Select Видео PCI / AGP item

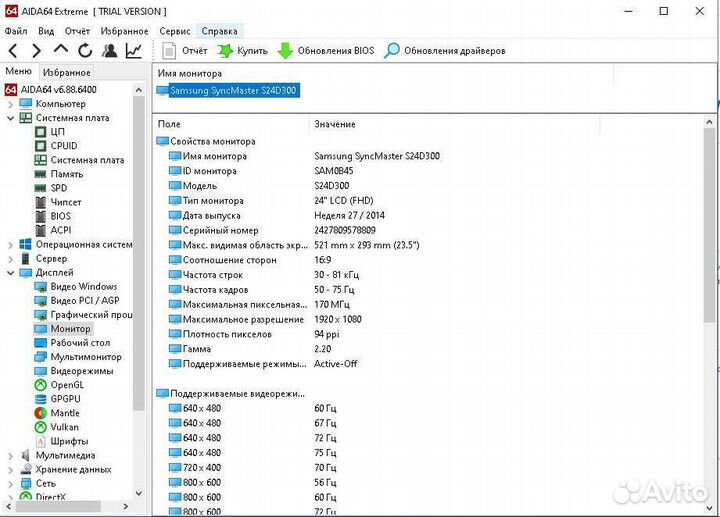point(85,301)
